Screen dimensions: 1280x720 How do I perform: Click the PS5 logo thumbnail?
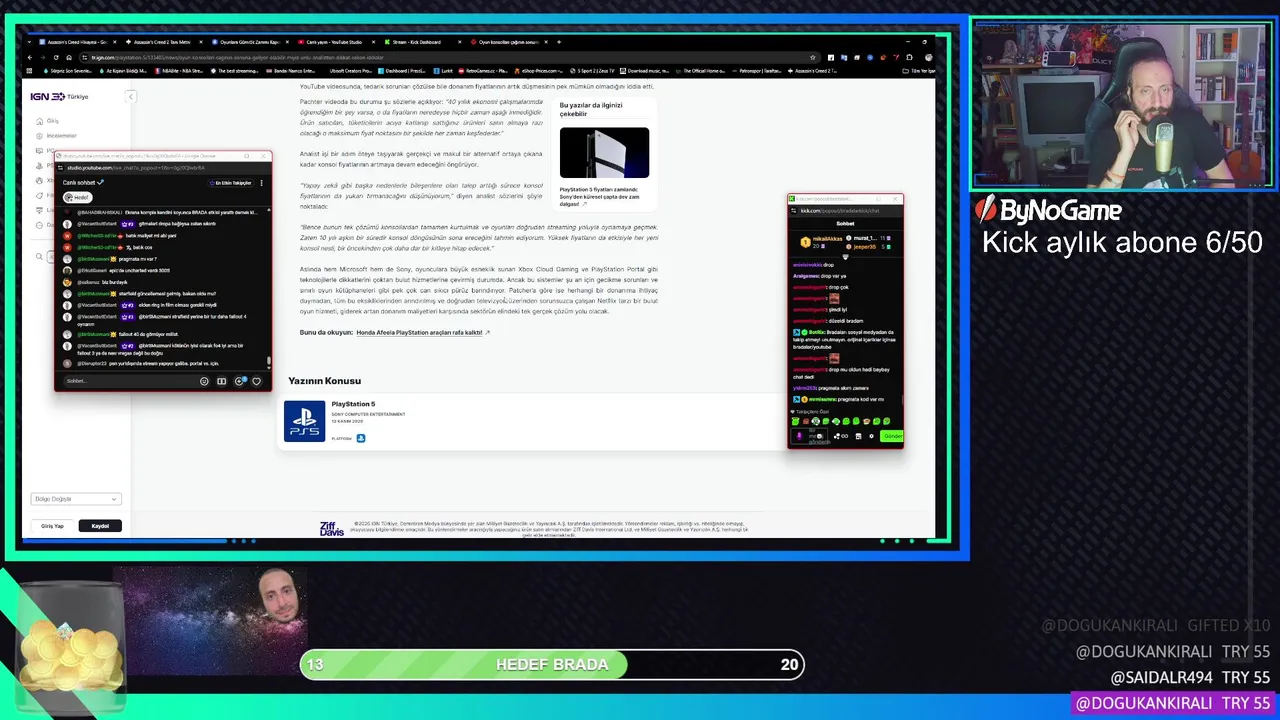click(304, 421)
